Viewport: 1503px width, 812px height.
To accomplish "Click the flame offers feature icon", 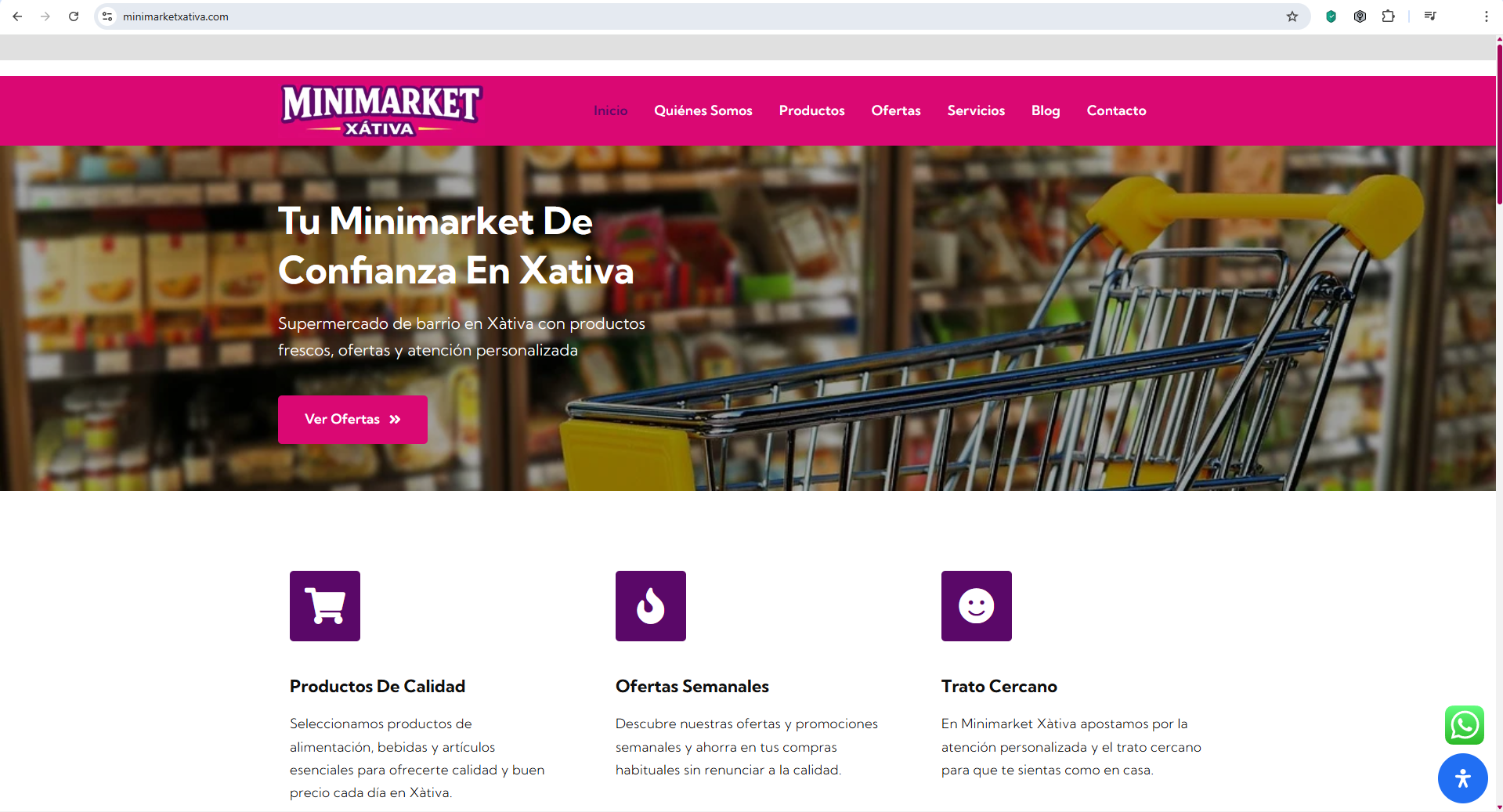I will [x=651, y=606].
